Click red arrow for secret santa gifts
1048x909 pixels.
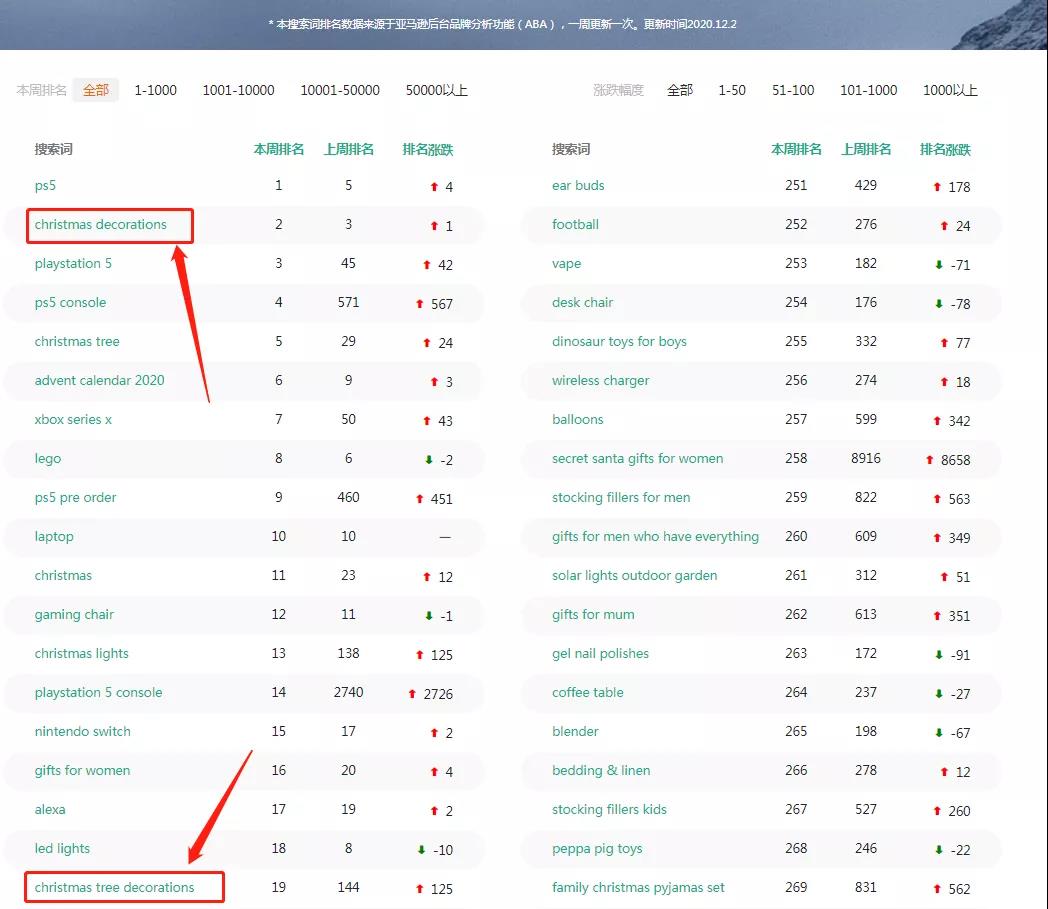pos(930,460)
